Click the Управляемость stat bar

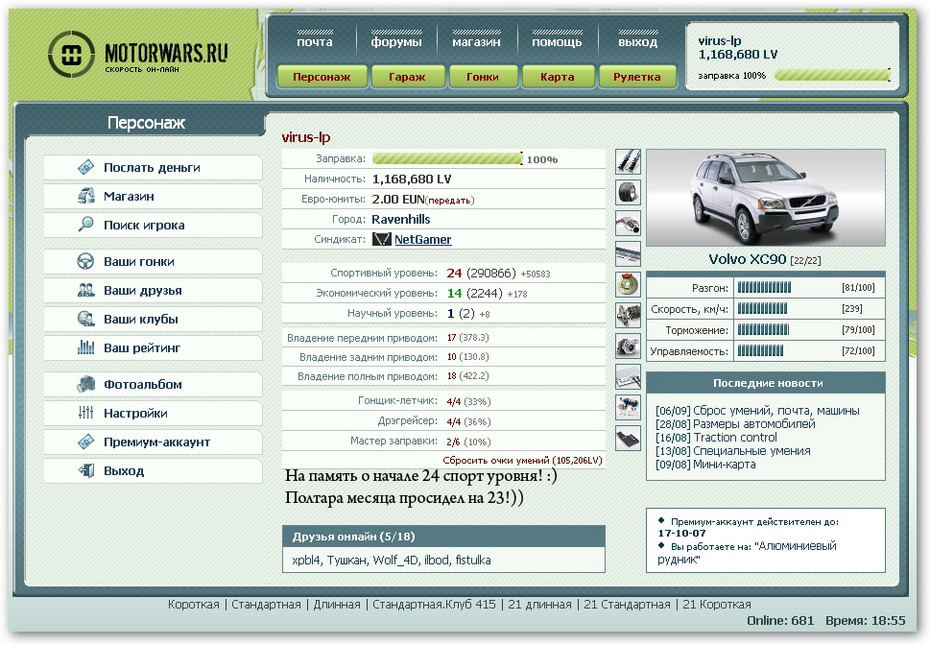(x=760, y=351)
